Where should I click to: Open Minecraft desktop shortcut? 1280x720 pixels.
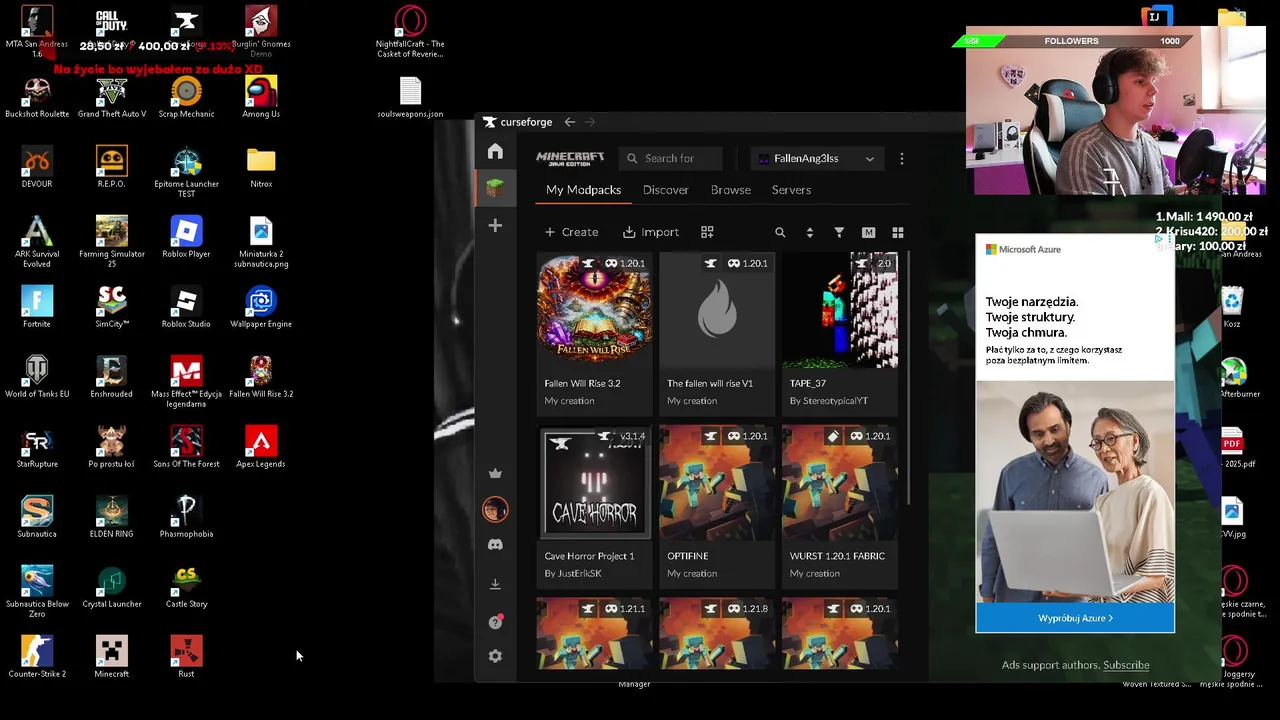point(112,658)
